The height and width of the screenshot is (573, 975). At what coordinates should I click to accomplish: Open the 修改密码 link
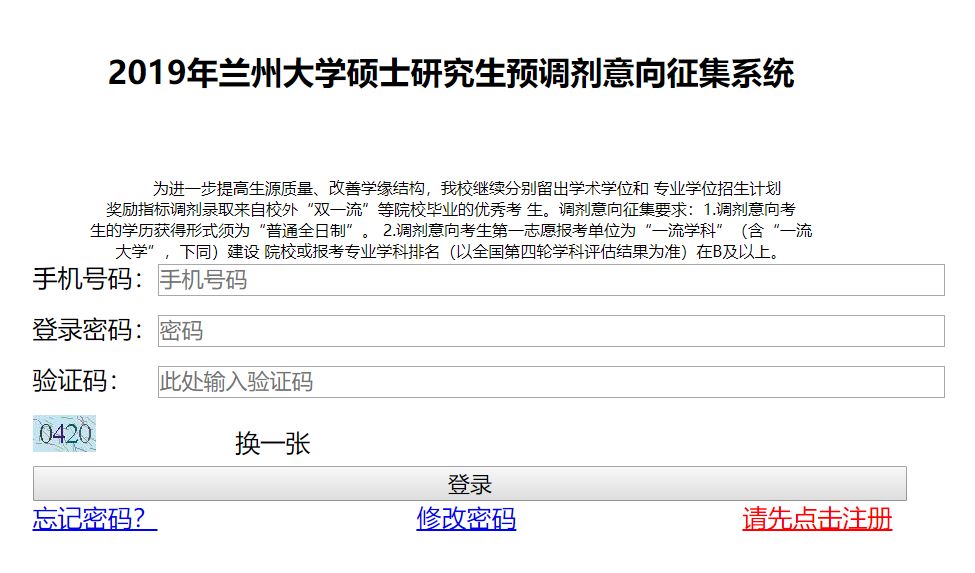(466, 518)
